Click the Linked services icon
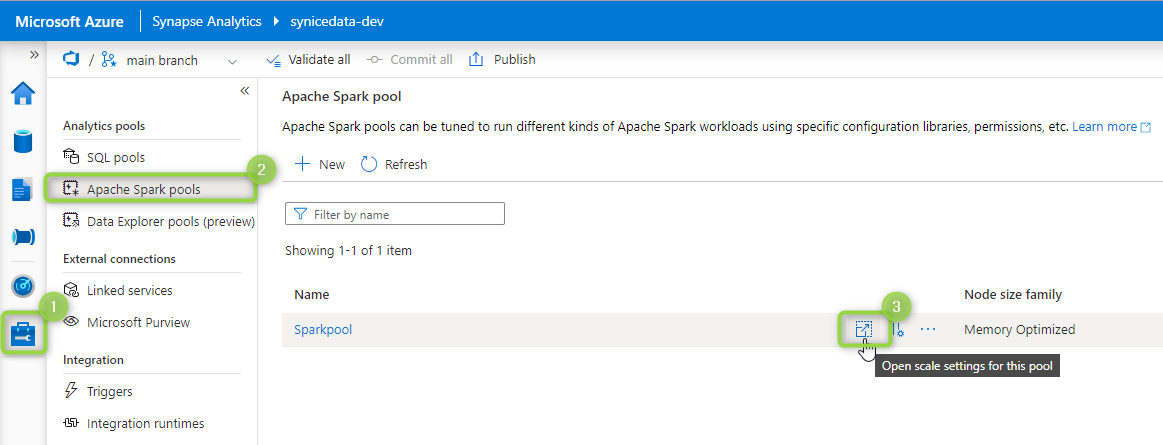Screen dimensions: 1163x445 71,290
